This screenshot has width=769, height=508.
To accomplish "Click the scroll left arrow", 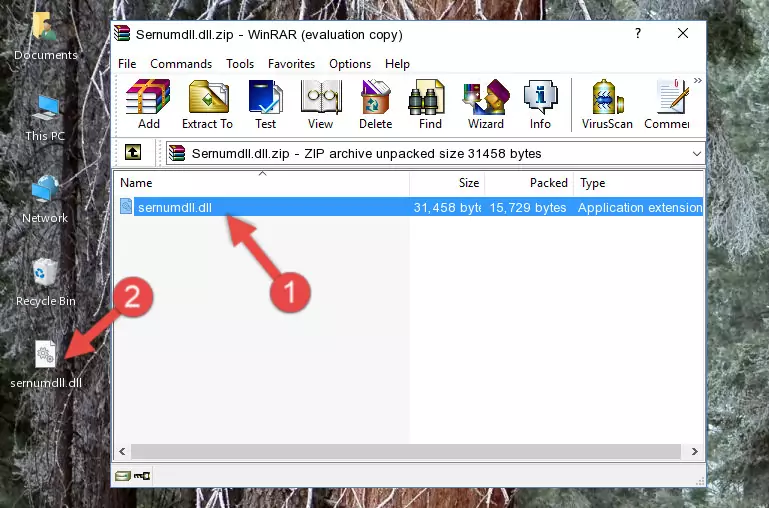I will point(122,451).
